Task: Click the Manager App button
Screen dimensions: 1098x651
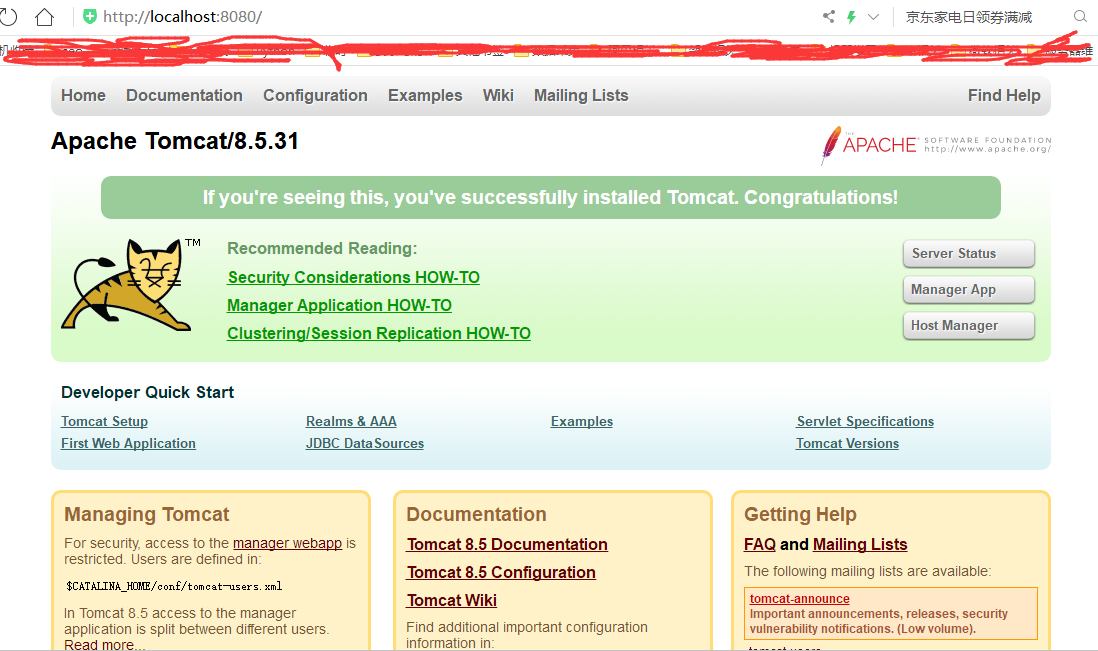Action: (968, 289)
